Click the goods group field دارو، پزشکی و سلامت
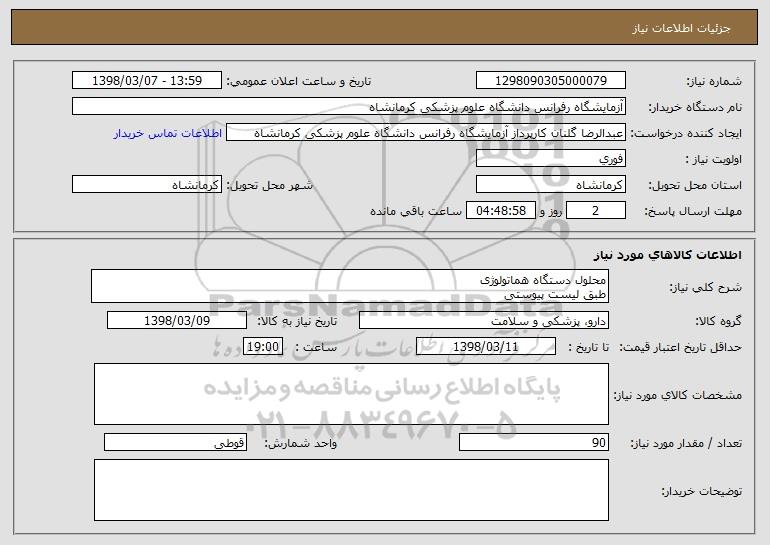The width and height of the screenshot is (770, 545). (484, 320)
